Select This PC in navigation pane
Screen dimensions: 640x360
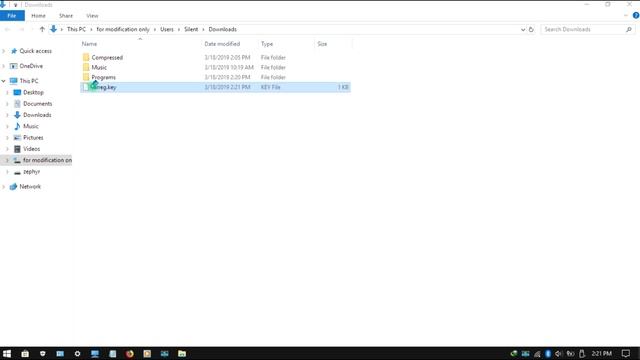pyautogui.click(x=29, y=81)
